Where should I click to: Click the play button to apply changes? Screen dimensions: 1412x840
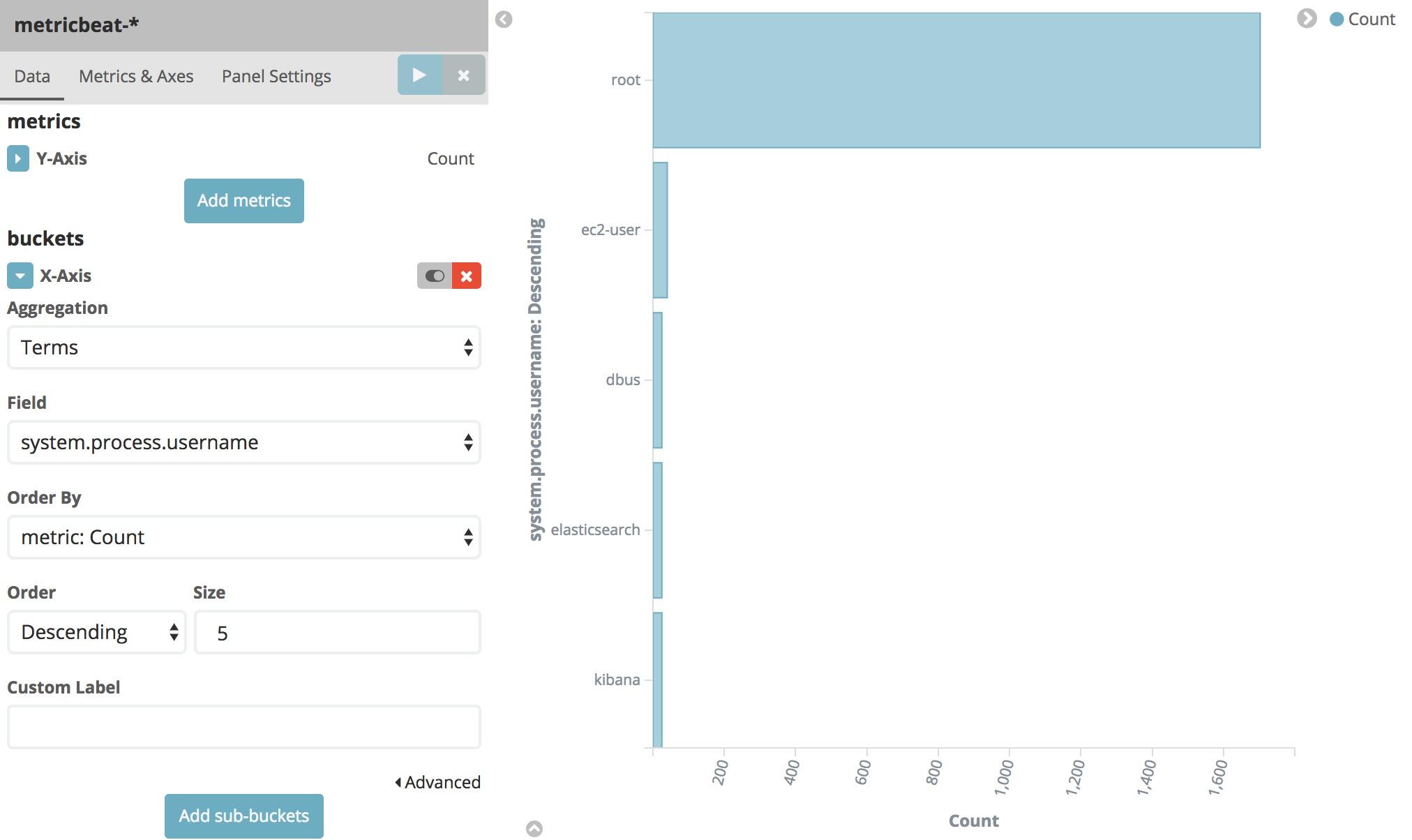click(x=419, y=75)
